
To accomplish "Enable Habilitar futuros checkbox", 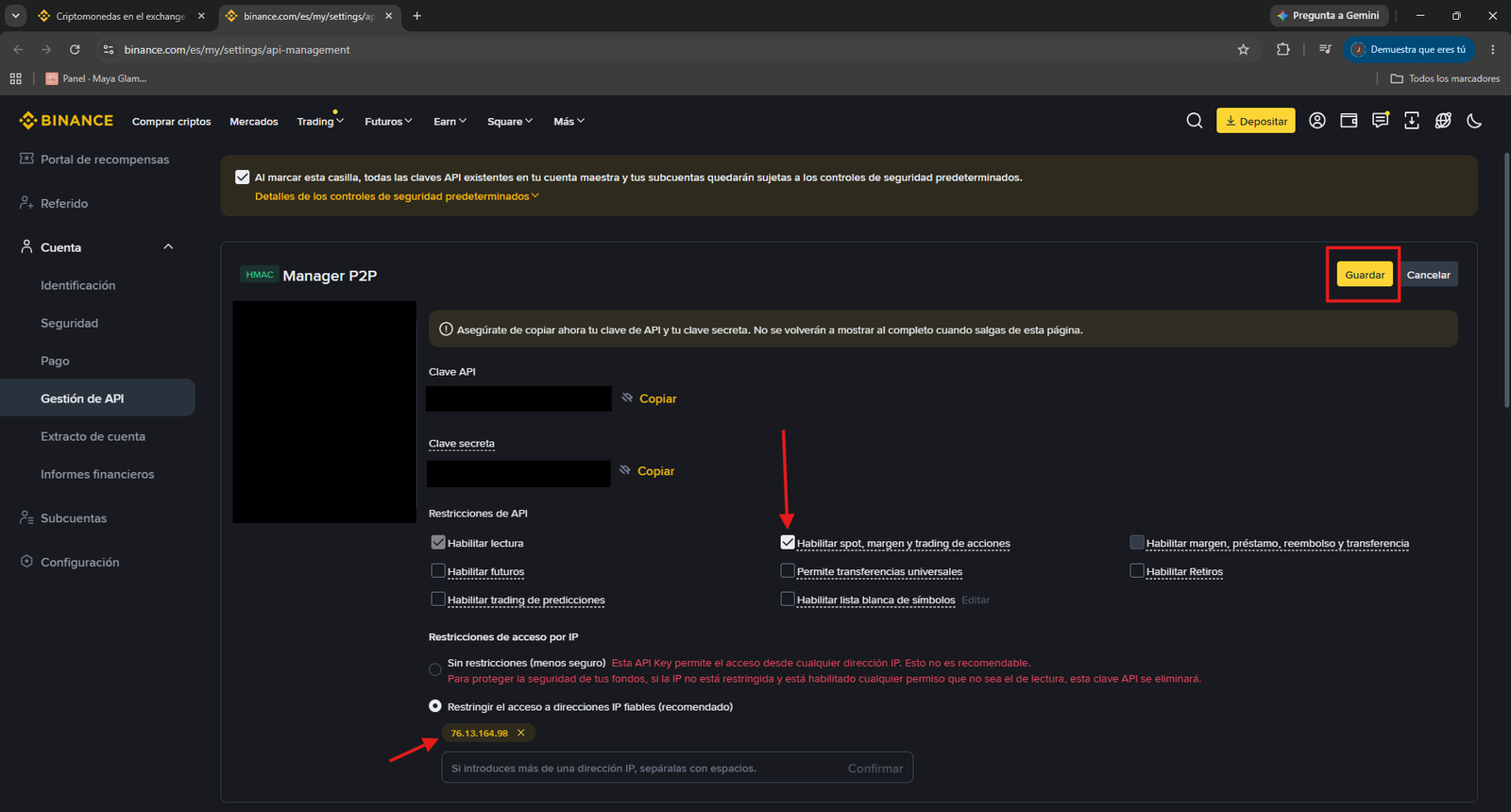I will tap(438, 570).
